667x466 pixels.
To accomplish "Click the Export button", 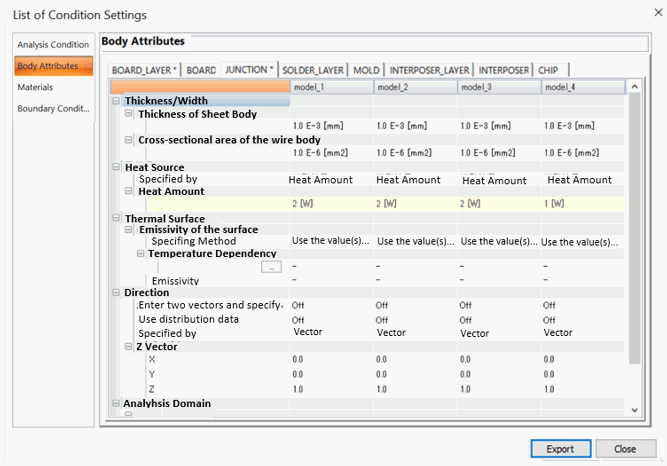I will (x=561, y=449).
